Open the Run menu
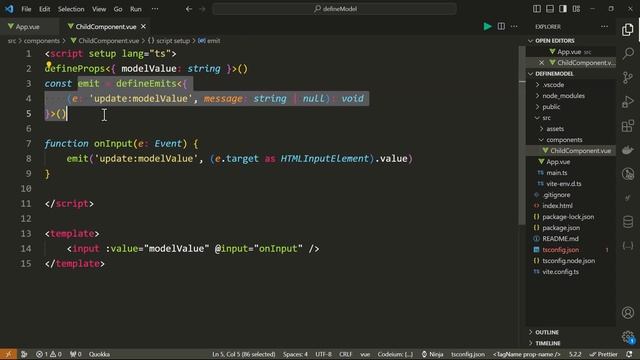This screenshot has height=360, width=640. tap(136, 9)
